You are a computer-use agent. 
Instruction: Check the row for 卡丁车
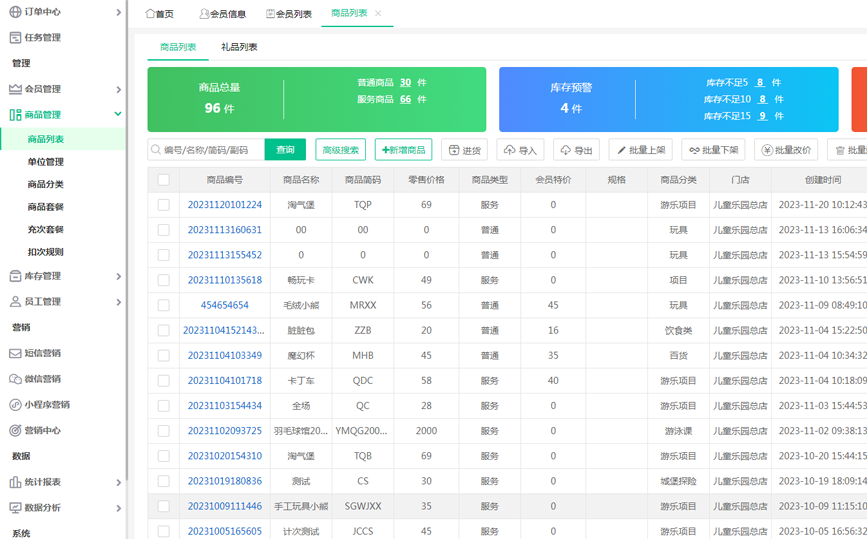click(164, 381)
